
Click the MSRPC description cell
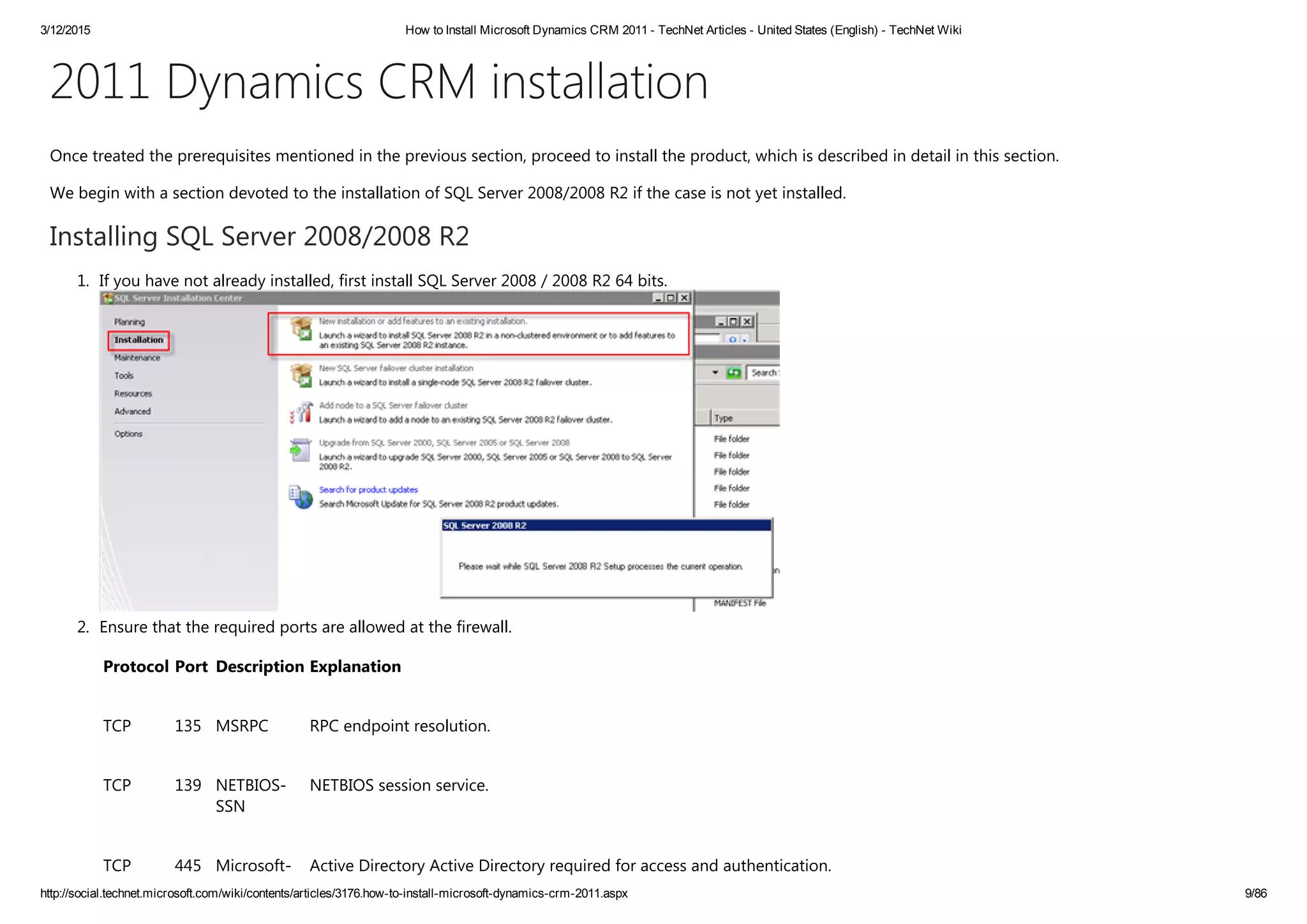click(x=242, y=726)
